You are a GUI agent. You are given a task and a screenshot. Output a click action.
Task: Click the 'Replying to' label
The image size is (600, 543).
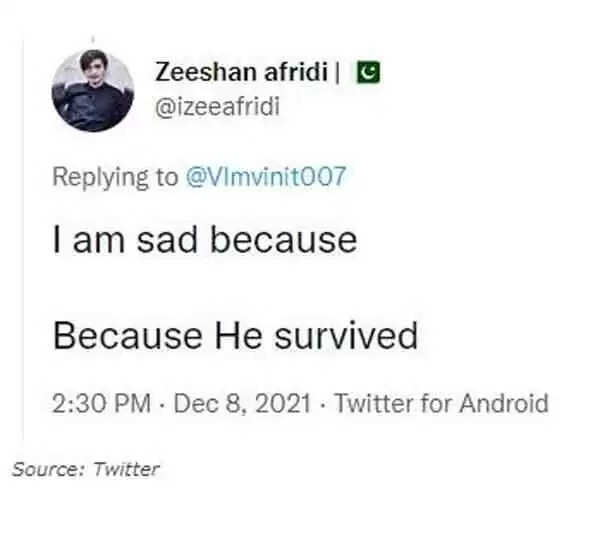(115, 178)
